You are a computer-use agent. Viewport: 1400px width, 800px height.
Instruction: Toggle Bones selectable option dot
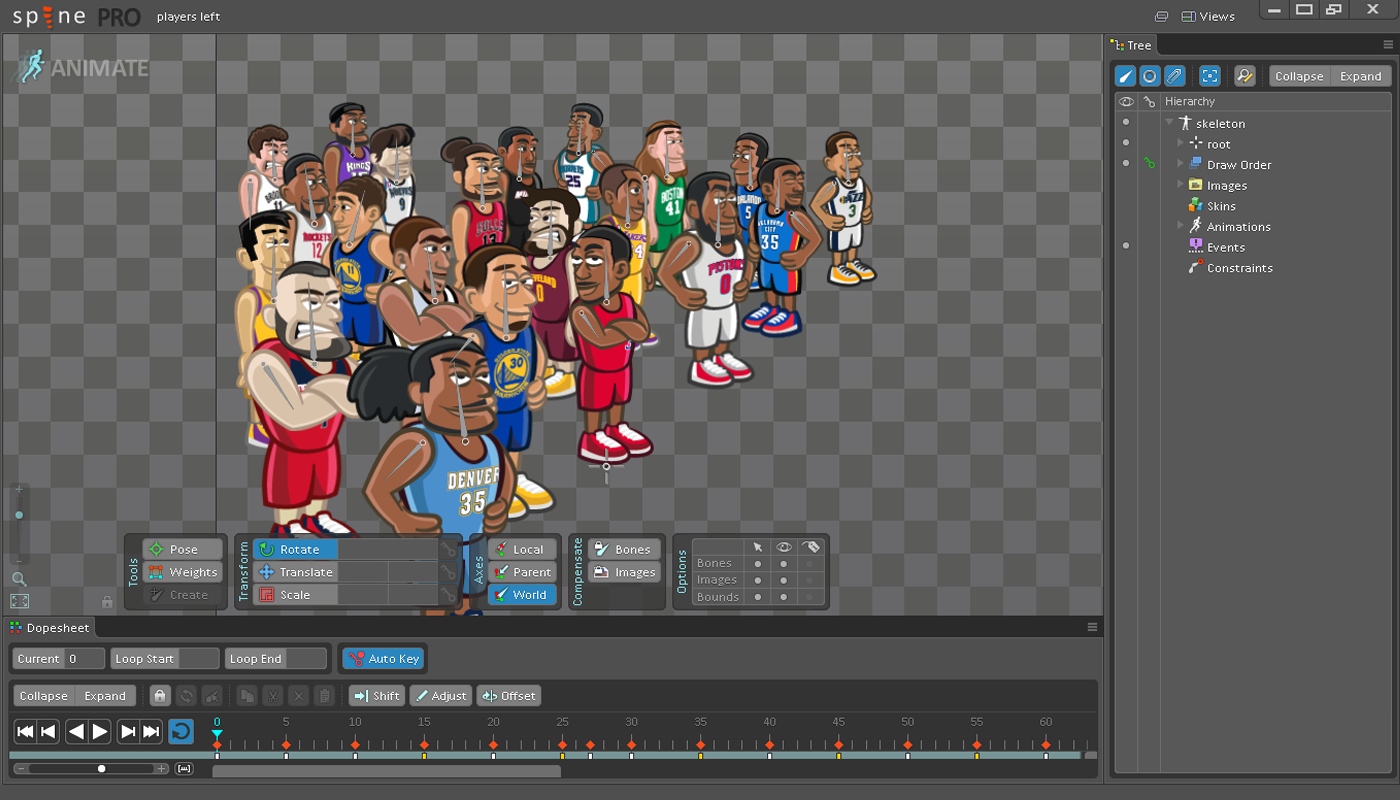coord(758,563)
